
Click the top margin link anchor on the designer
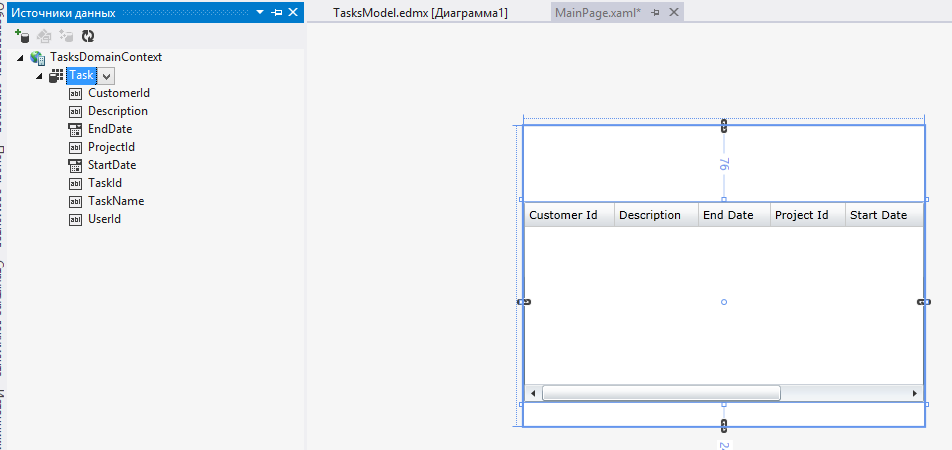pyautogui.click(x=723, y=126)
